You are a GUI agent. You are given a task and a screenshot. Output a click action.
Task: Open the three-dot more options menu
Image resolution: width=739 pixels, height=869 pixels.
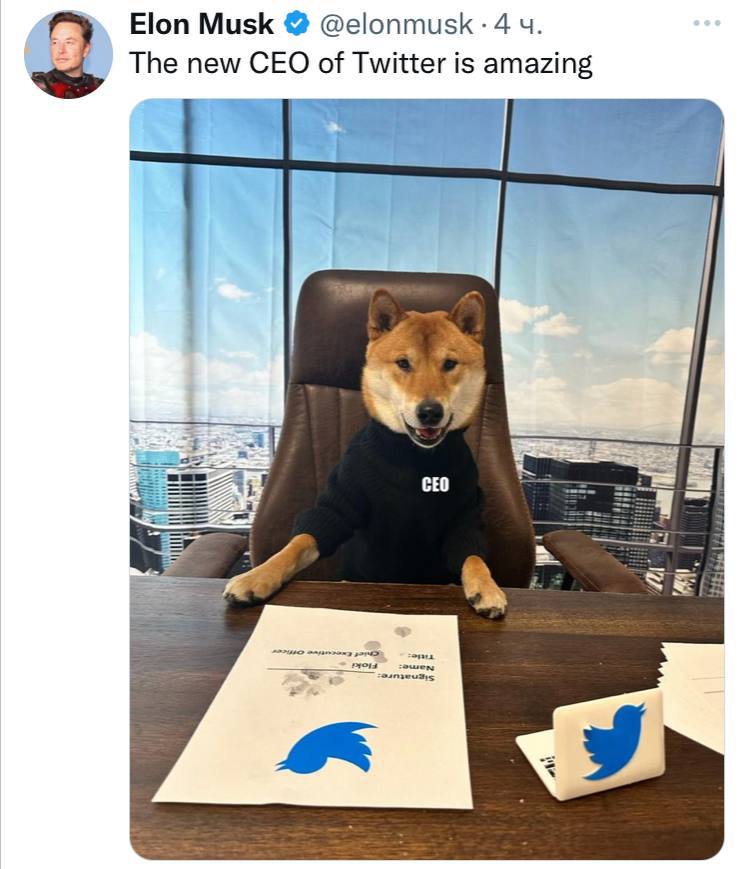click(x=707, y=23)
